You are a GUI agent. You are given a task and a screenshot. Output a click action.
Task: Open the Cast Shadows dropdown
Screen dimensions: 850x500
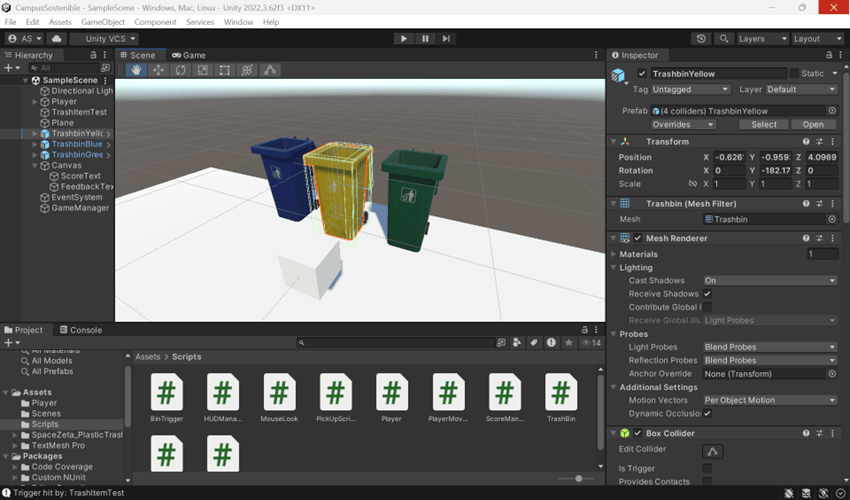click(769, 281)
